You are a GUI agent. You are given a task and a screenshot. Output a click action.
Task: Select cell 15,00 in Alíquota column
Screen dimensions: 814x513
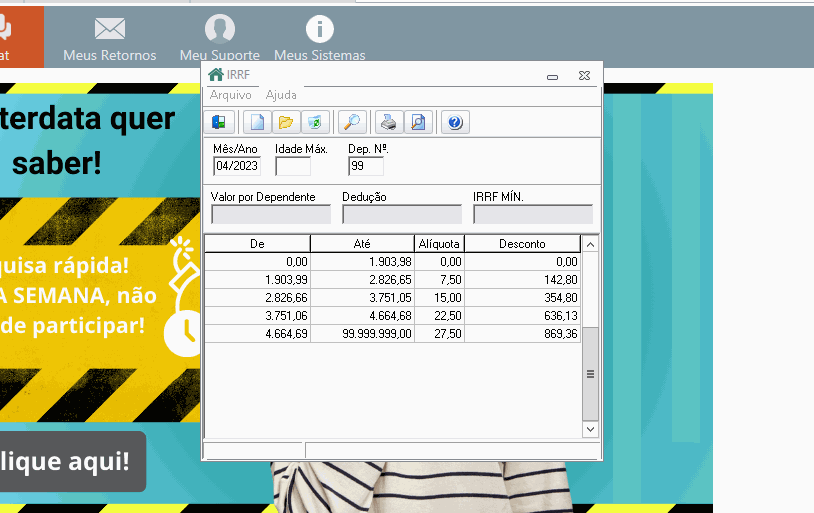[439, 298]
